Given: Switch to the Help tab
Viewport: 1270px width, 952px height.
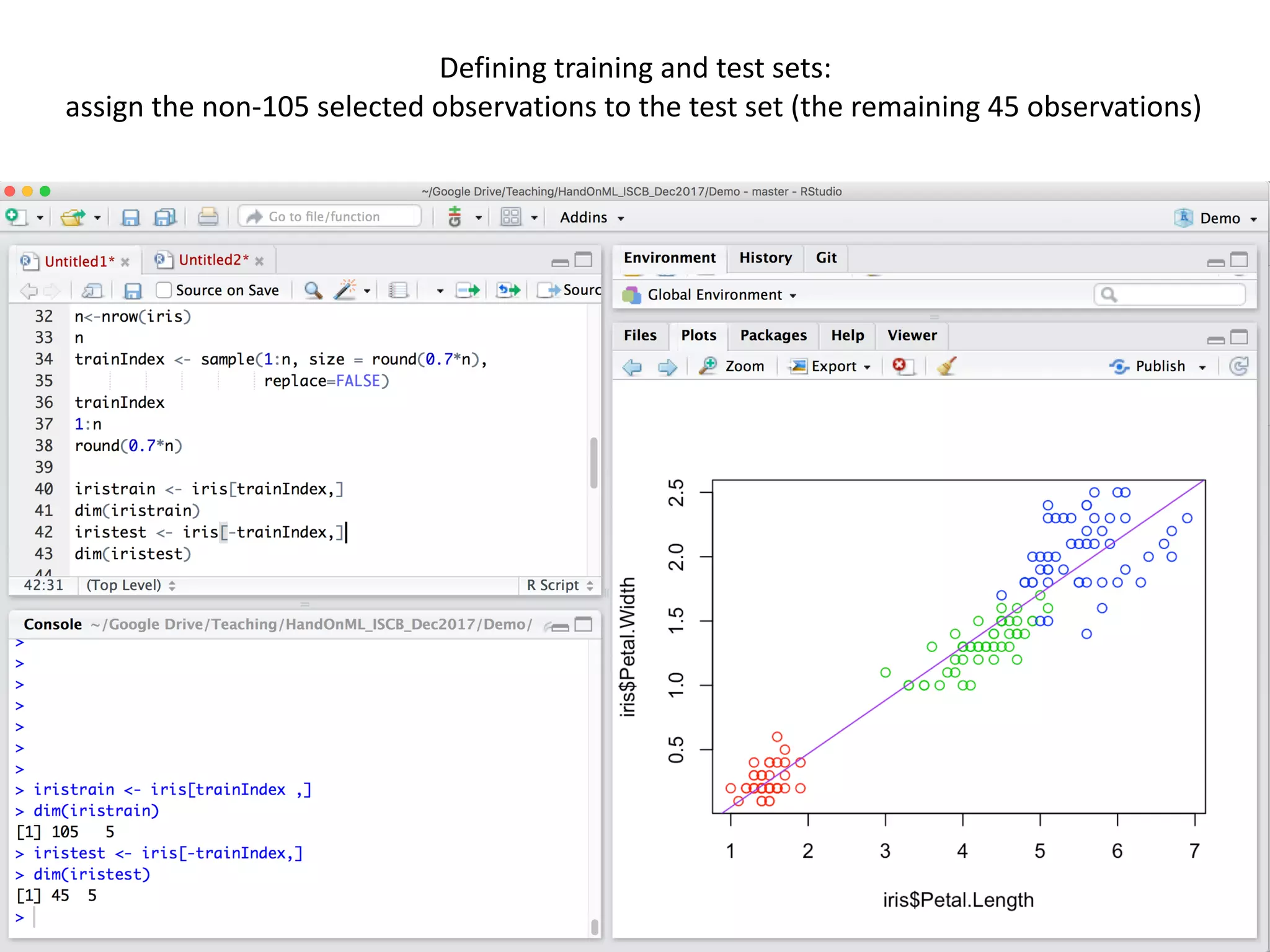Looking at the screenshot, I should [x=848, y=335].
